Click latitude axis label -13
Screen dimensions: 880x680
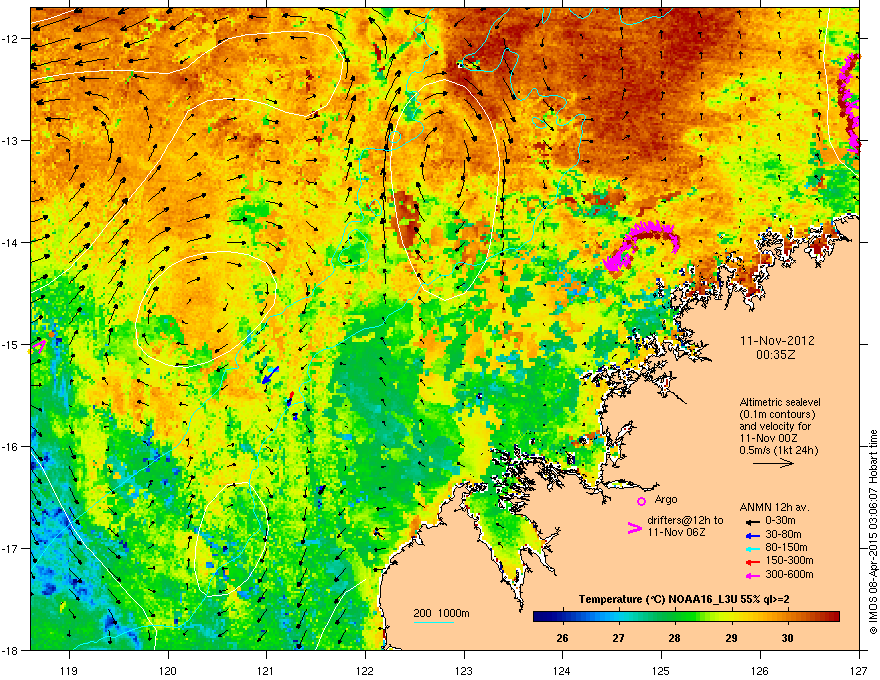click(x=11, y=140)
